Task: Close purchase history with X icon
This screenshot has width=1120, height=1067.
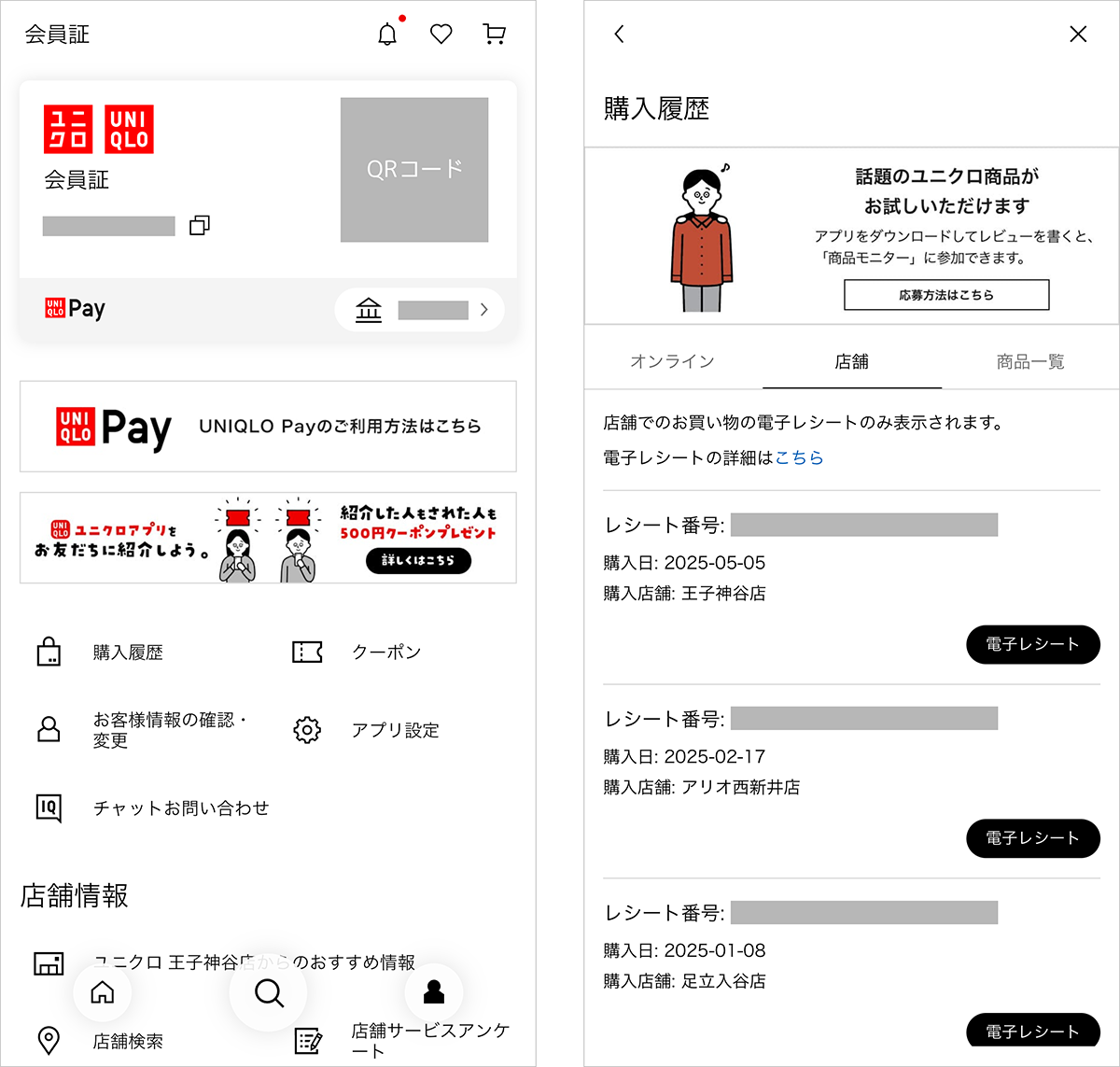Action: click(x=1078, y=35)
